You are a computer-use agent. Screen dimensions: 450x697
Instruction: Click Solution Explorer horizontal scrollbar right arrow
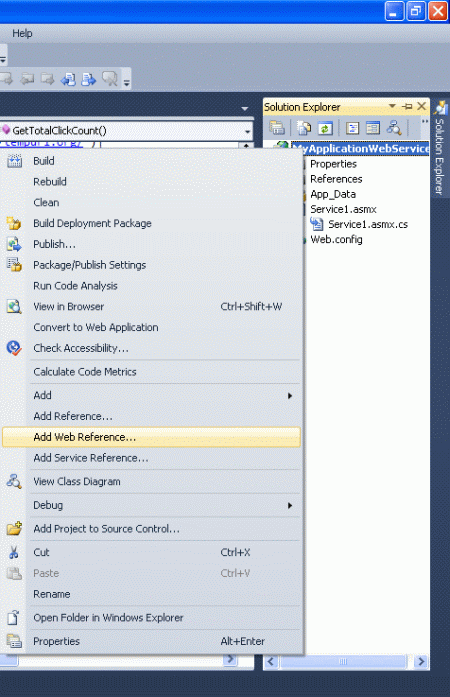click(421, 661)
